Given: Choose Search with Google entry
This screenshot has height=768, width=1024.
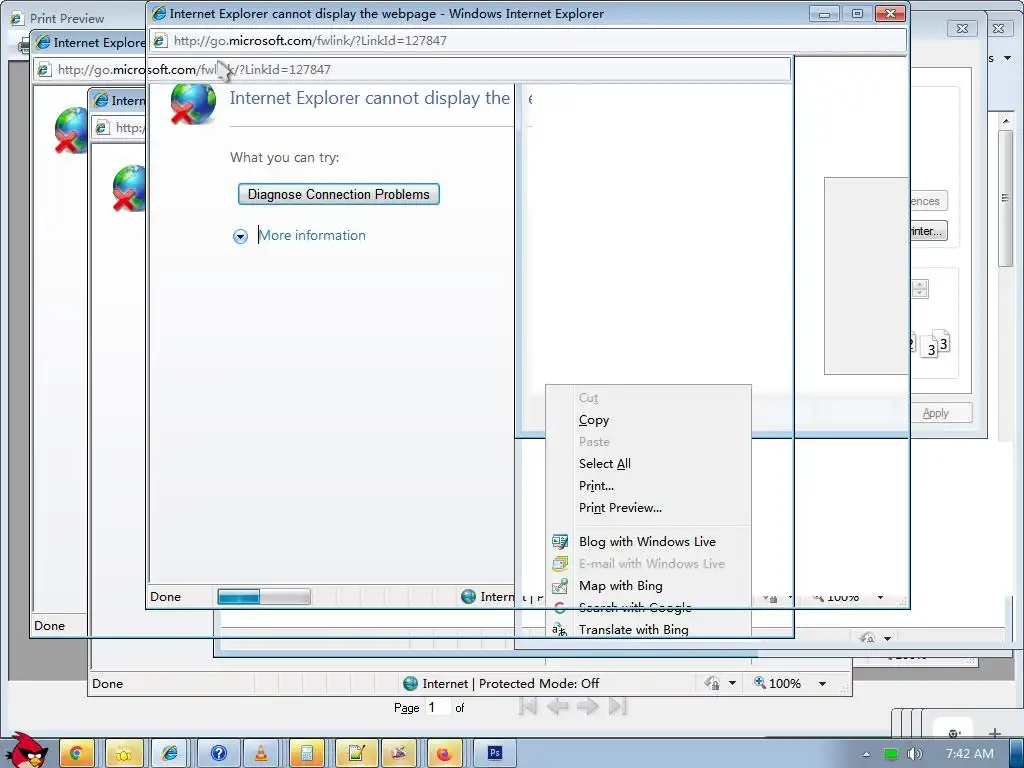Looking at the screenshot, I should click(635, 607).
